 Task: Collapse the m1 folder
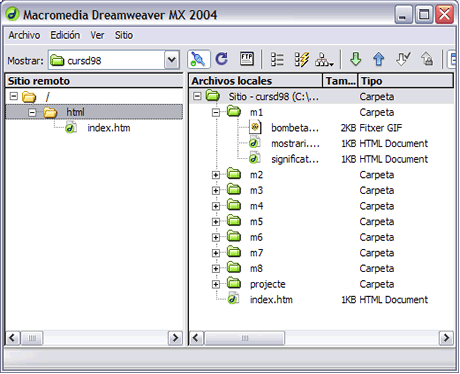pyautogui.click(x=216, y=112)
